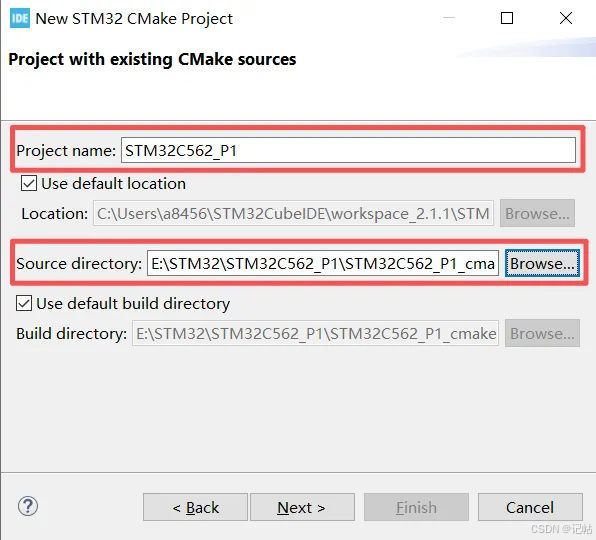The image size is (596, 540).
Task: Go to the previous page with Back
Action: pyautogui.click(x=195, y=507)
